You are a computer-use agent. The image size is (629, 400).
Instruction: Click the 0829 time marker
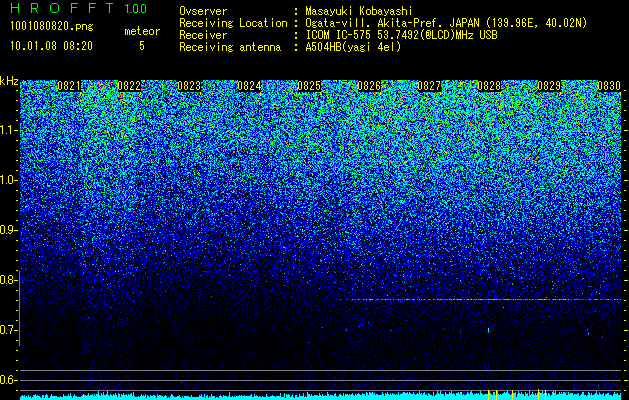[x=549, y=86]
